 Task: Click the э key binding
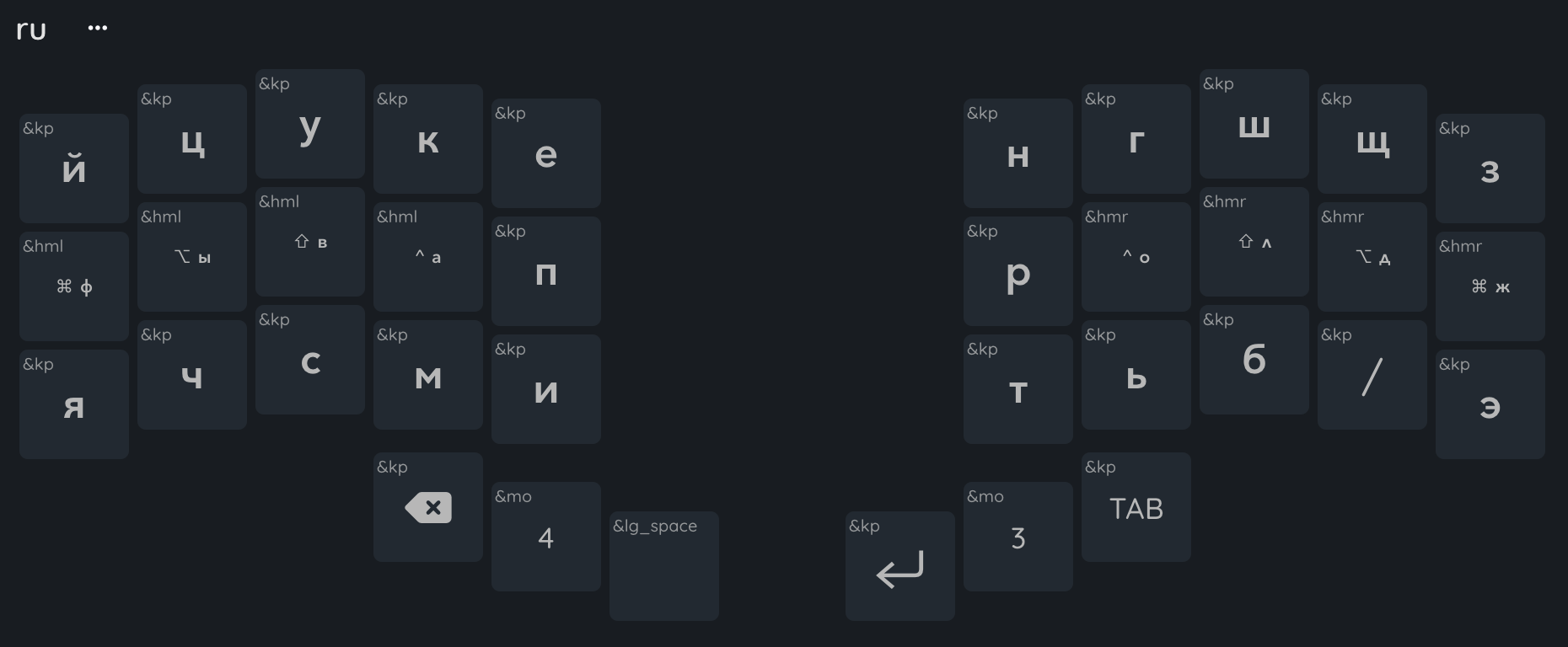pyautogui.click(x=1490, y=404)
